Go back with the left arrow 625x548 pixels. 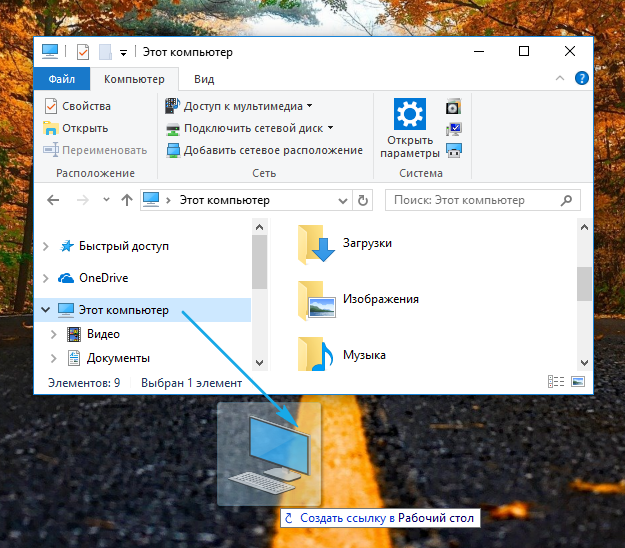(53, 200)
